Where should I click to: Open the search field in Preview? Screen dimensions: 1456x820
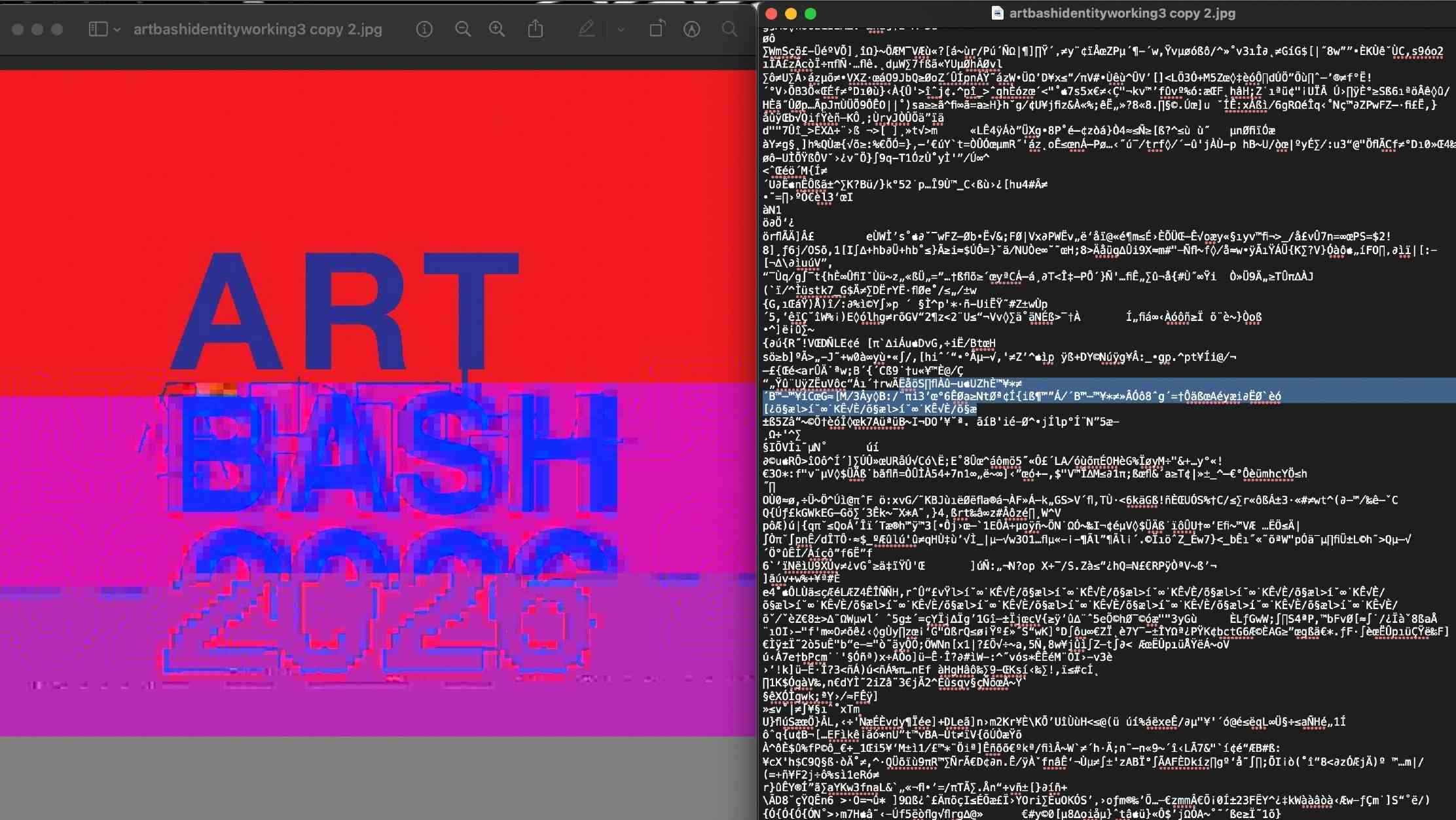[729, 29]
